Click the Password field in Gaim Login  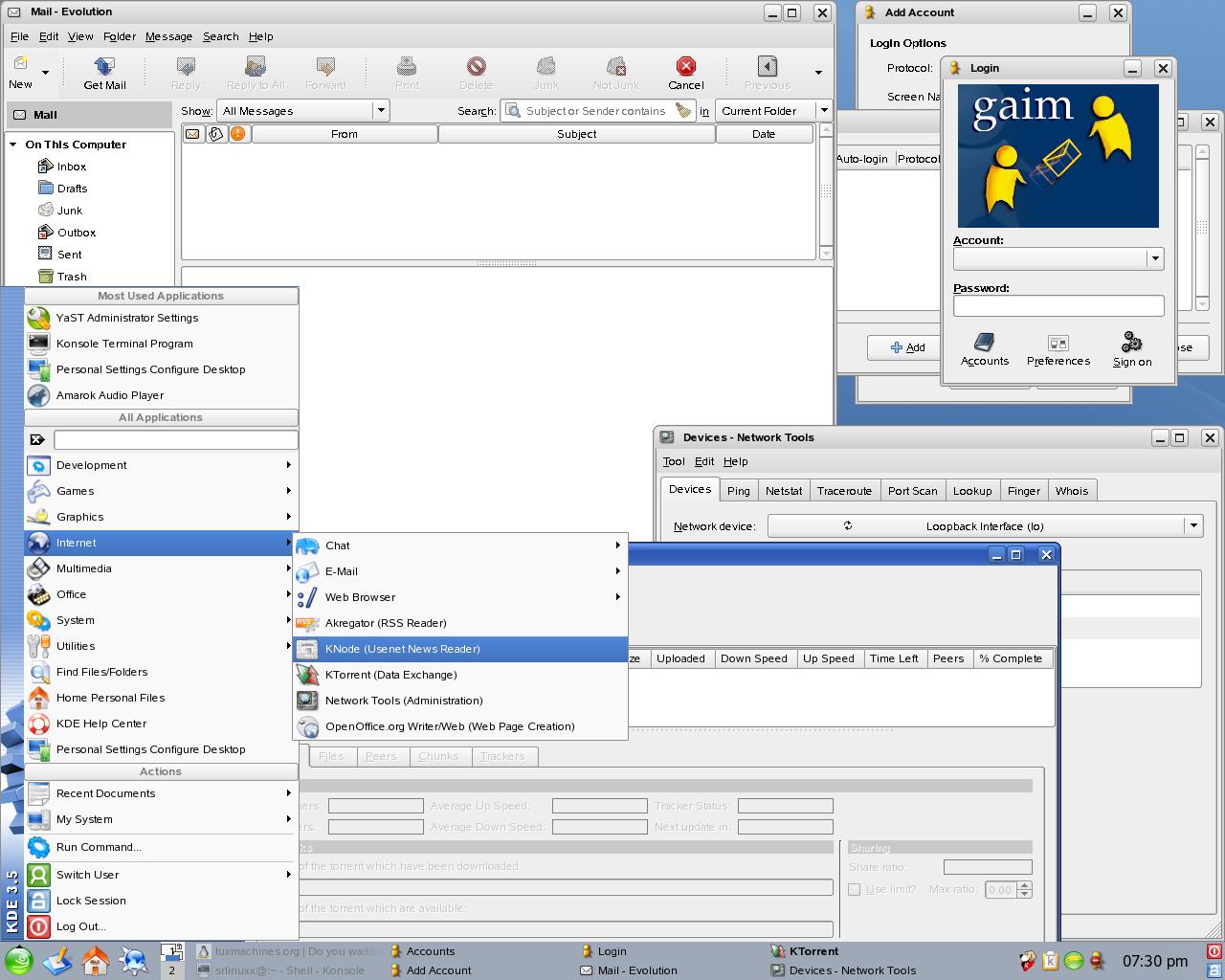pos(1058,305)
